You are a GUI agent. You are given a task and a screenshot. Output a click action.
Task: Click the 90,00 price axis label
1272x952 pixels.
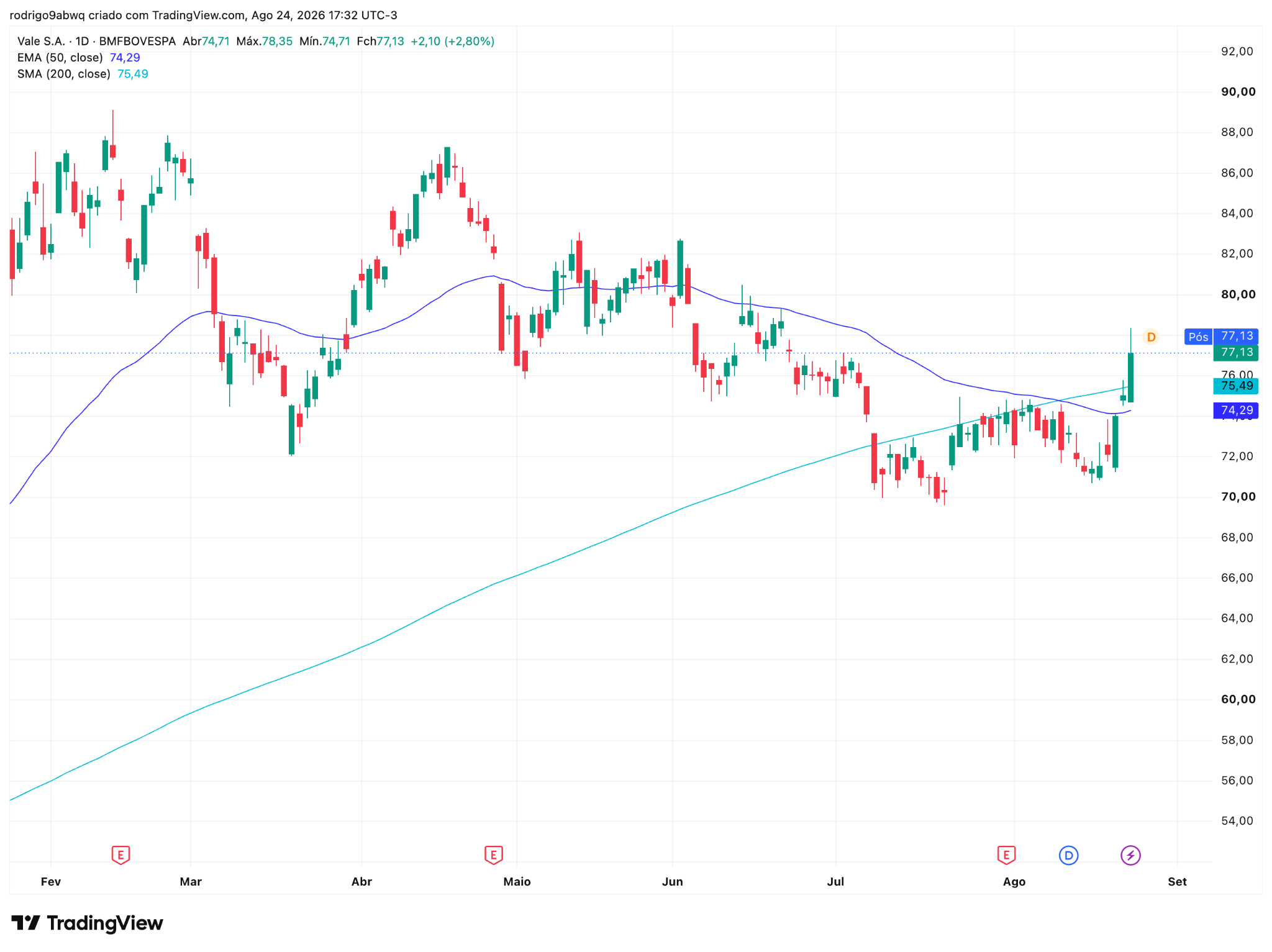[1238, 91]
